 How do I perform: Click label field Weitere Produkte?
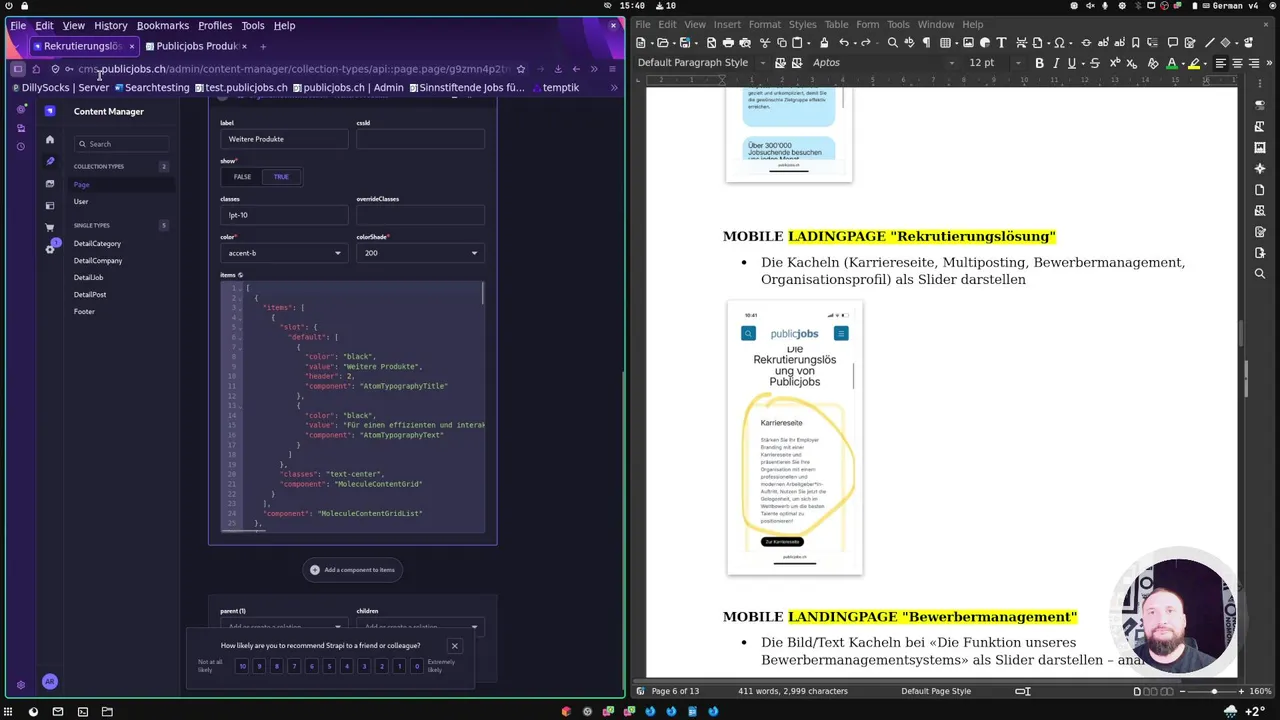click(x=284, y=139)
